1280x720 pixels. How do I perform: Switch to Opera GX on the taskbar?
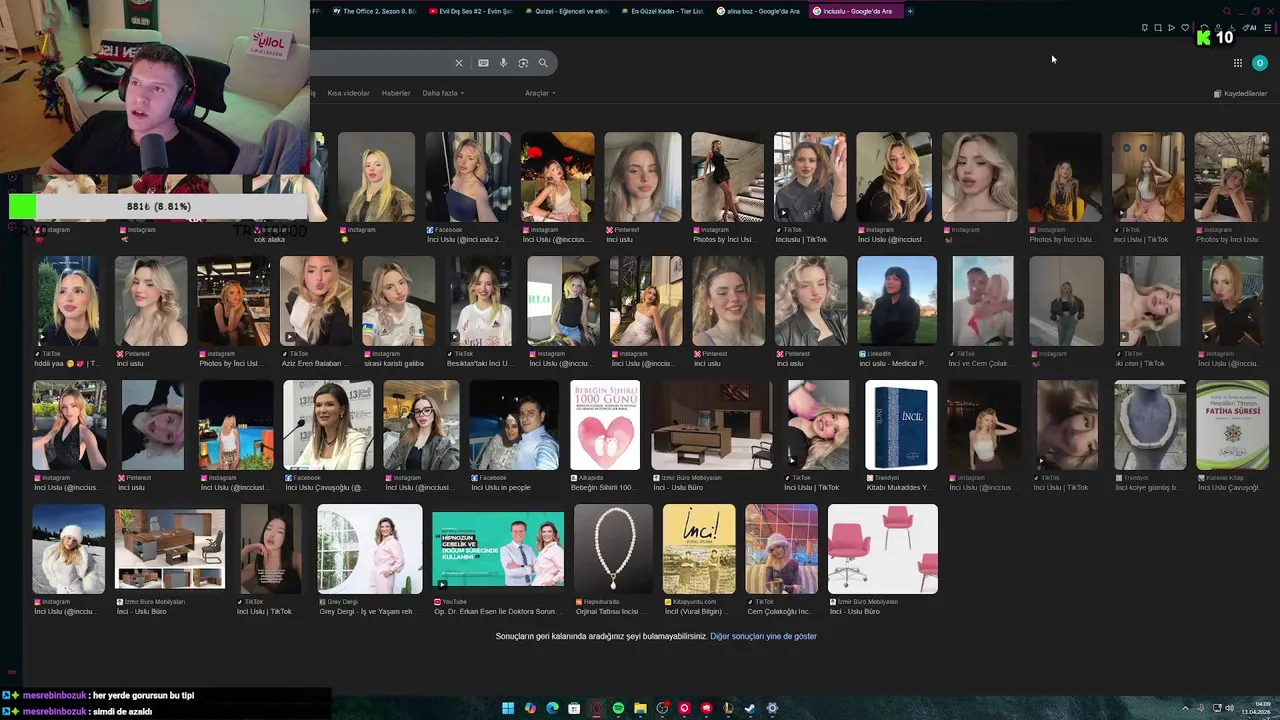click(x=596, y=708)
